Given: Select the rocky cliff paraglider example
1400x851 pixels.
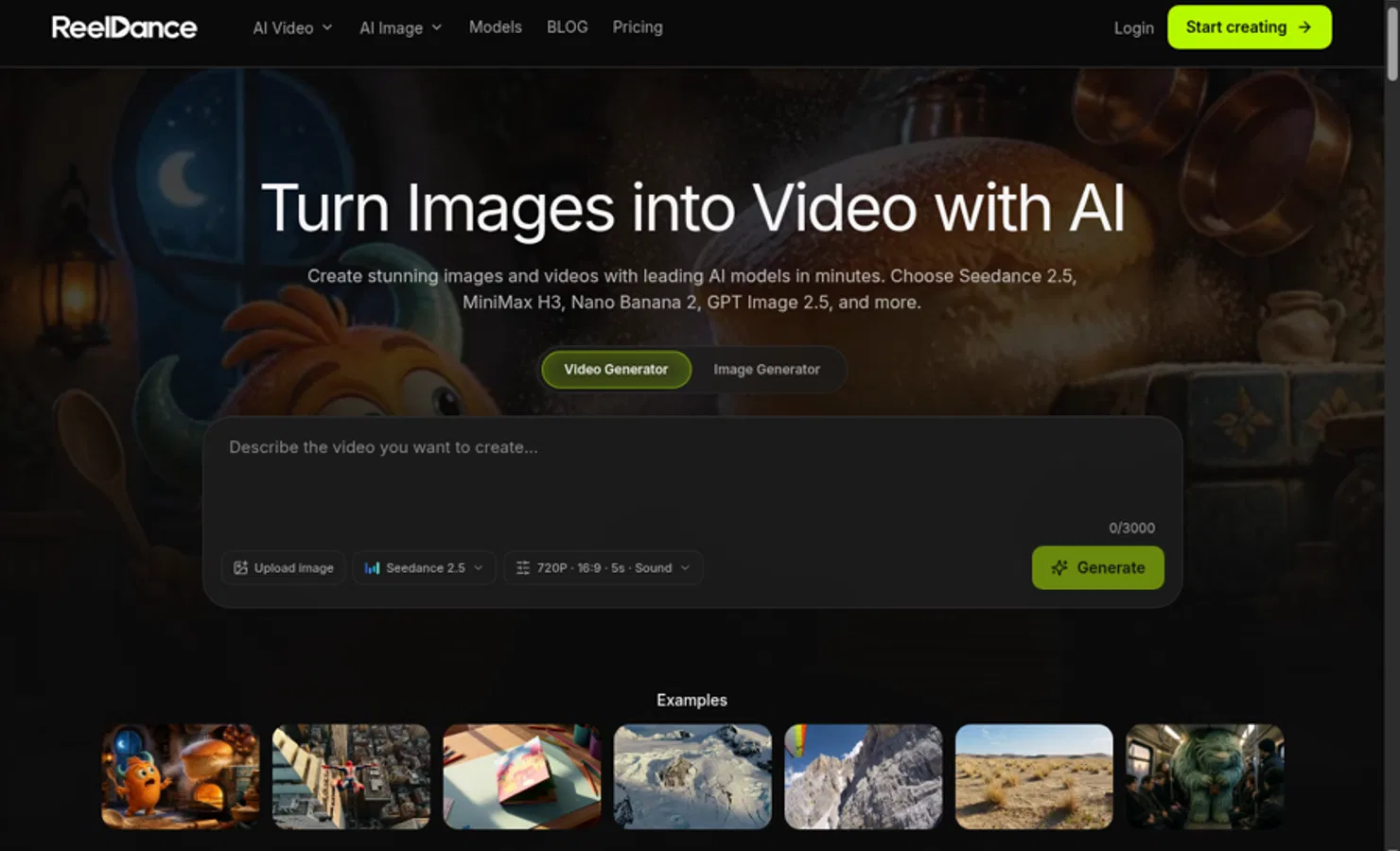Looking at the screenshot, I should coord(864,776).
